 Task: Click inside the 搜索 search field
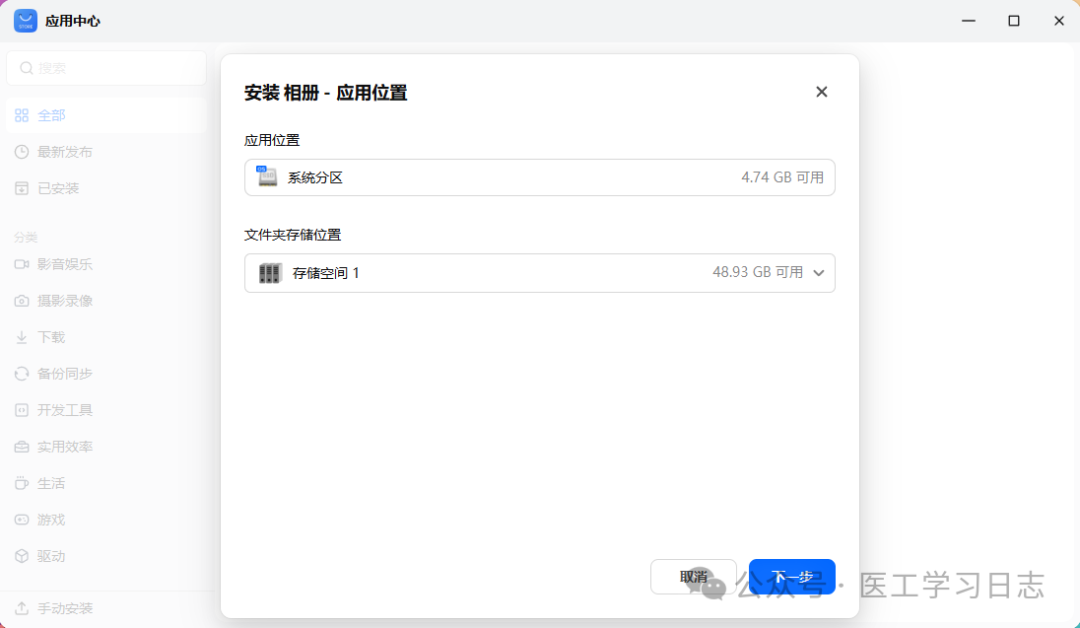[106, 67]
